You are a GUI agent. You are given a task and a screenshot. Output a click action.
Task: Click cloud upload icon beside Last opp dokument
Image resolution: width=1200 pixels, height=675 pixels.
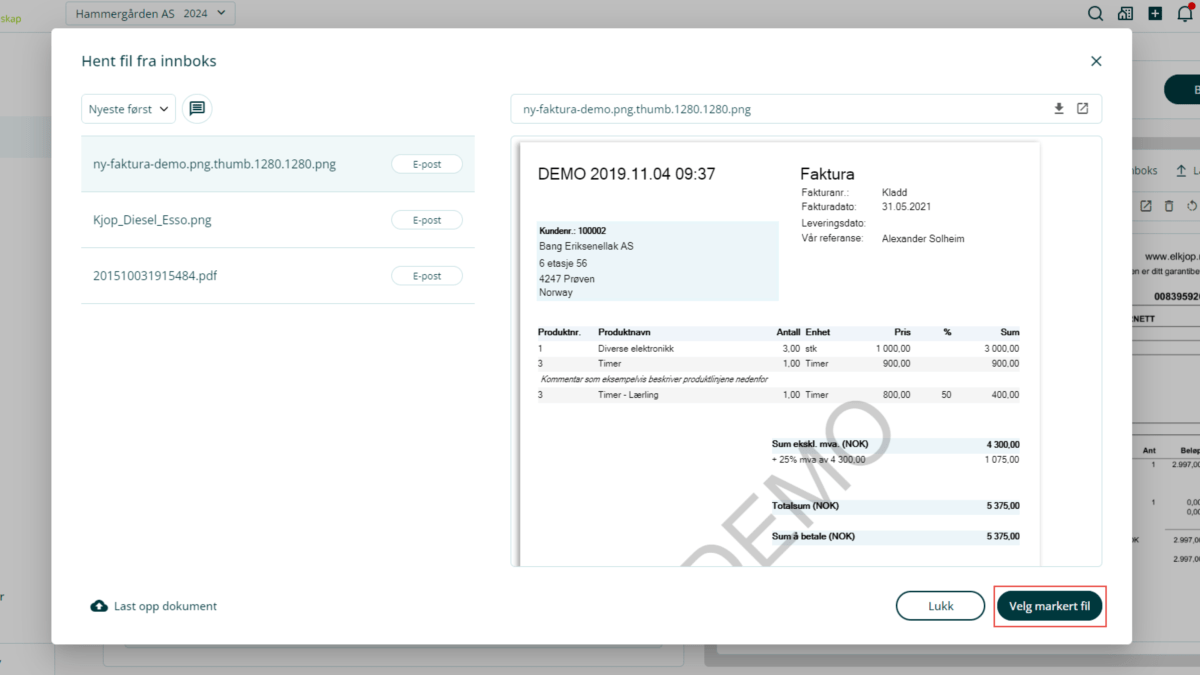tap(99, 606)
